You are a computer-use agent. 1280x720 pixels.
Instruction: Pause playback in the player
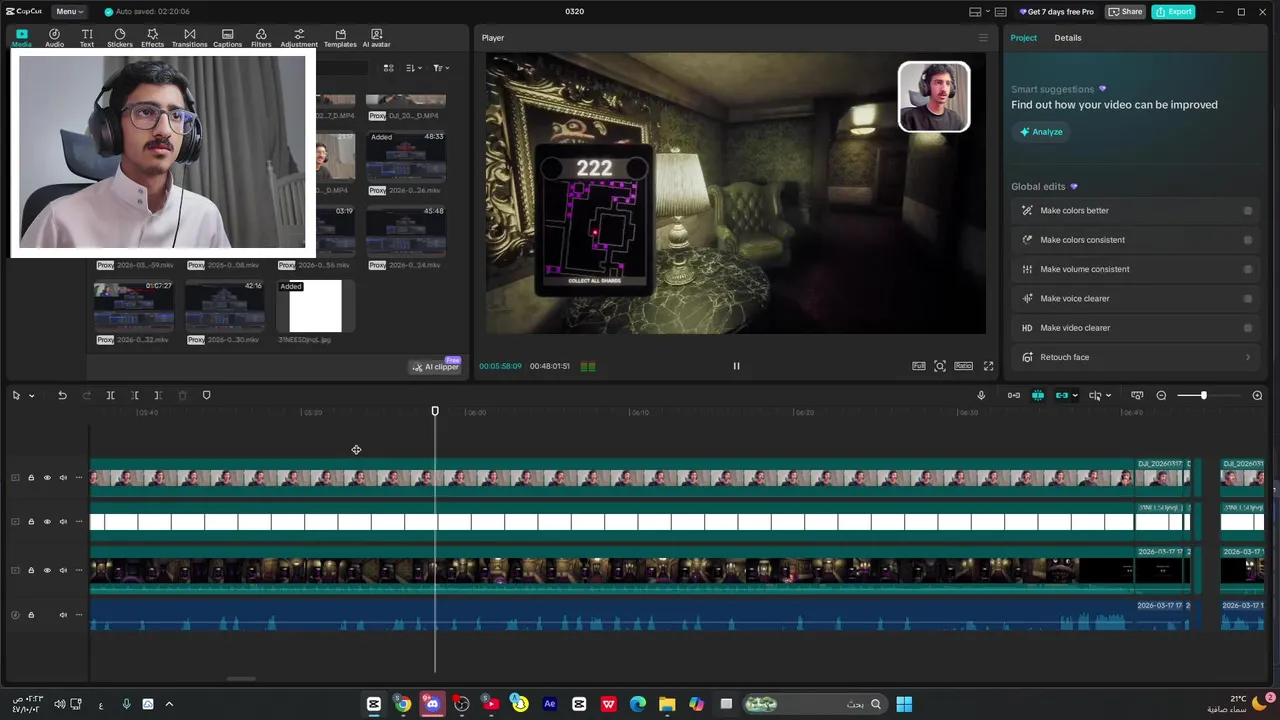click(736, 366)
